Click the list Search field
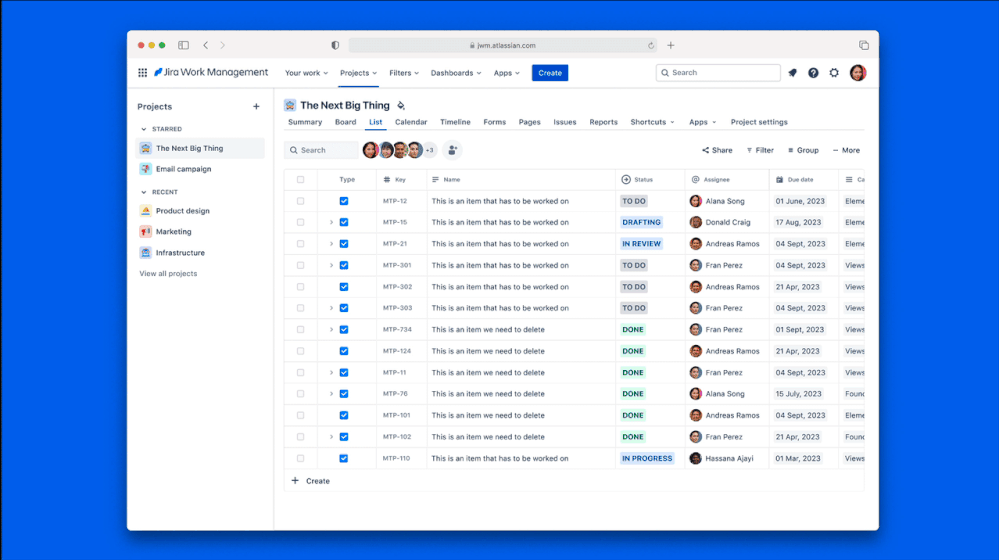The height and width of the screenshot is (560, 999). [321, 150]
